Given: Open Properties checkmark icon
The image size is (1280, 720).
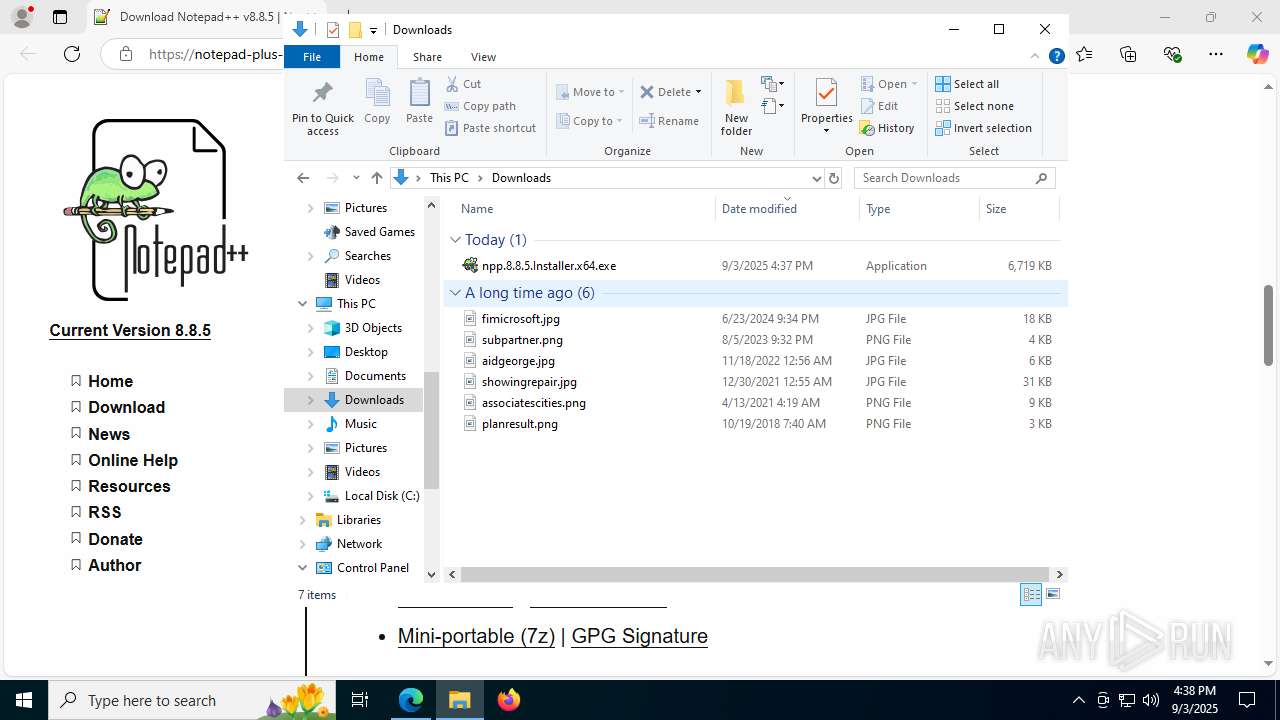Looking at the screenshot, I should (x=826, y=93).
